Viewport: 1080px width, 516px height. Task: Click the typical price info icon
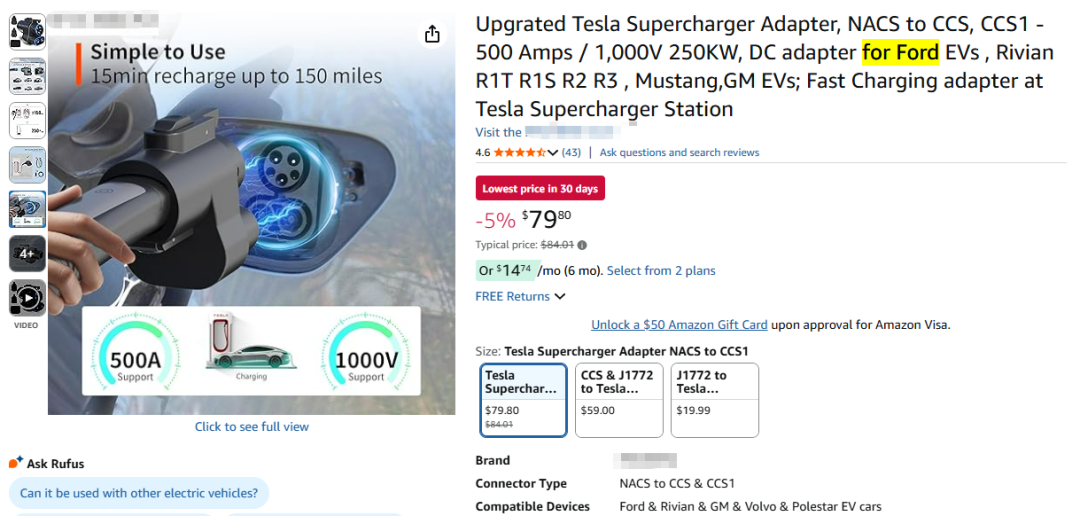click(x=582, y=245)
